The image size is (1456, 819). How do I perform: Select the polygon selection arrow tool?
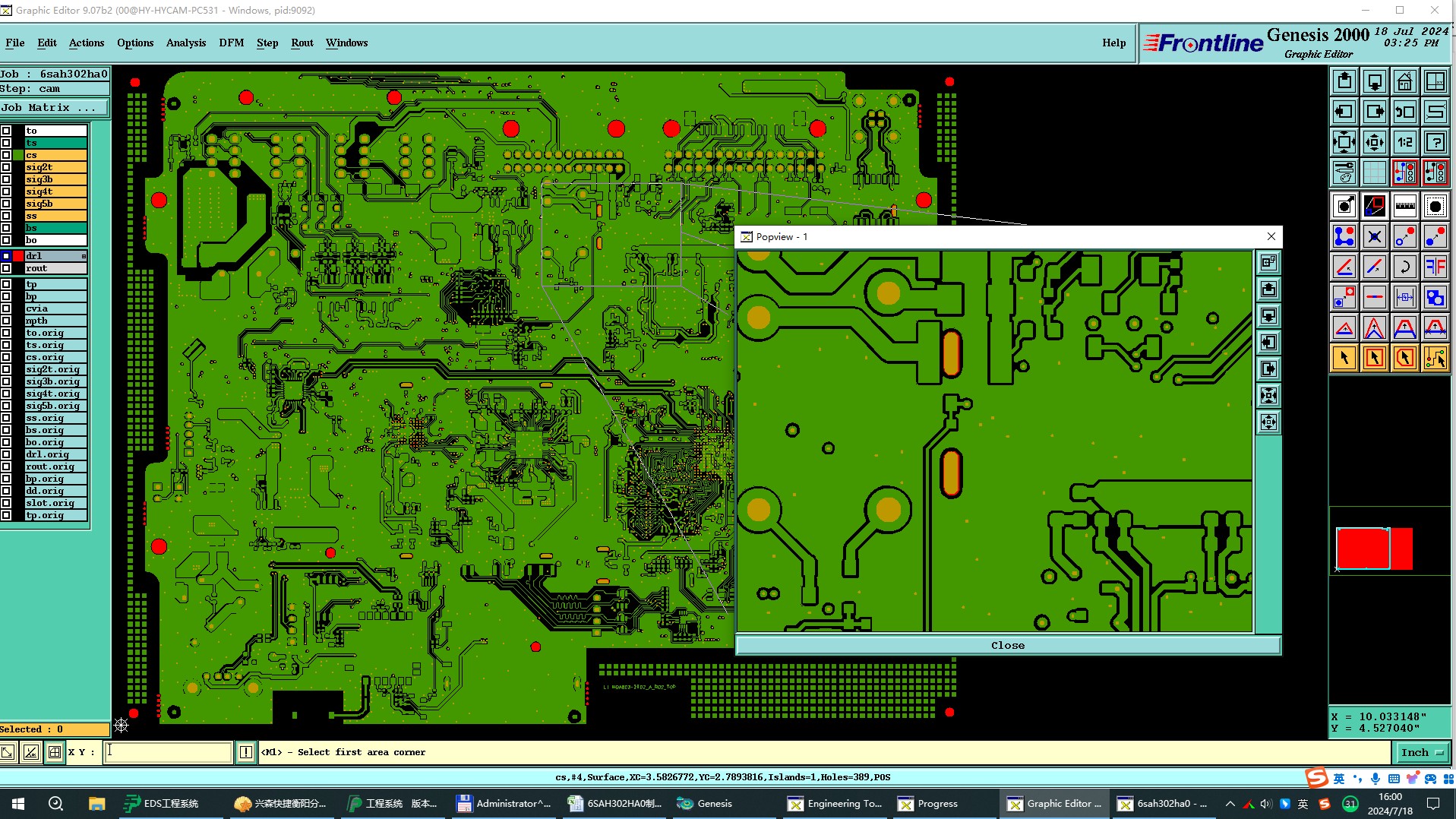coord(1405,358)
